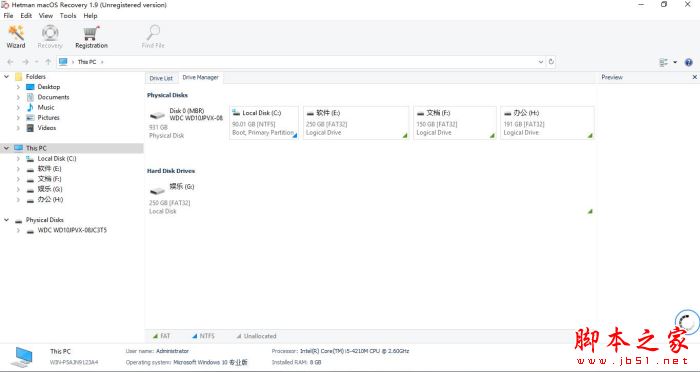Select 娱乐 (G:) in the tree

click(x=50, y=189)
